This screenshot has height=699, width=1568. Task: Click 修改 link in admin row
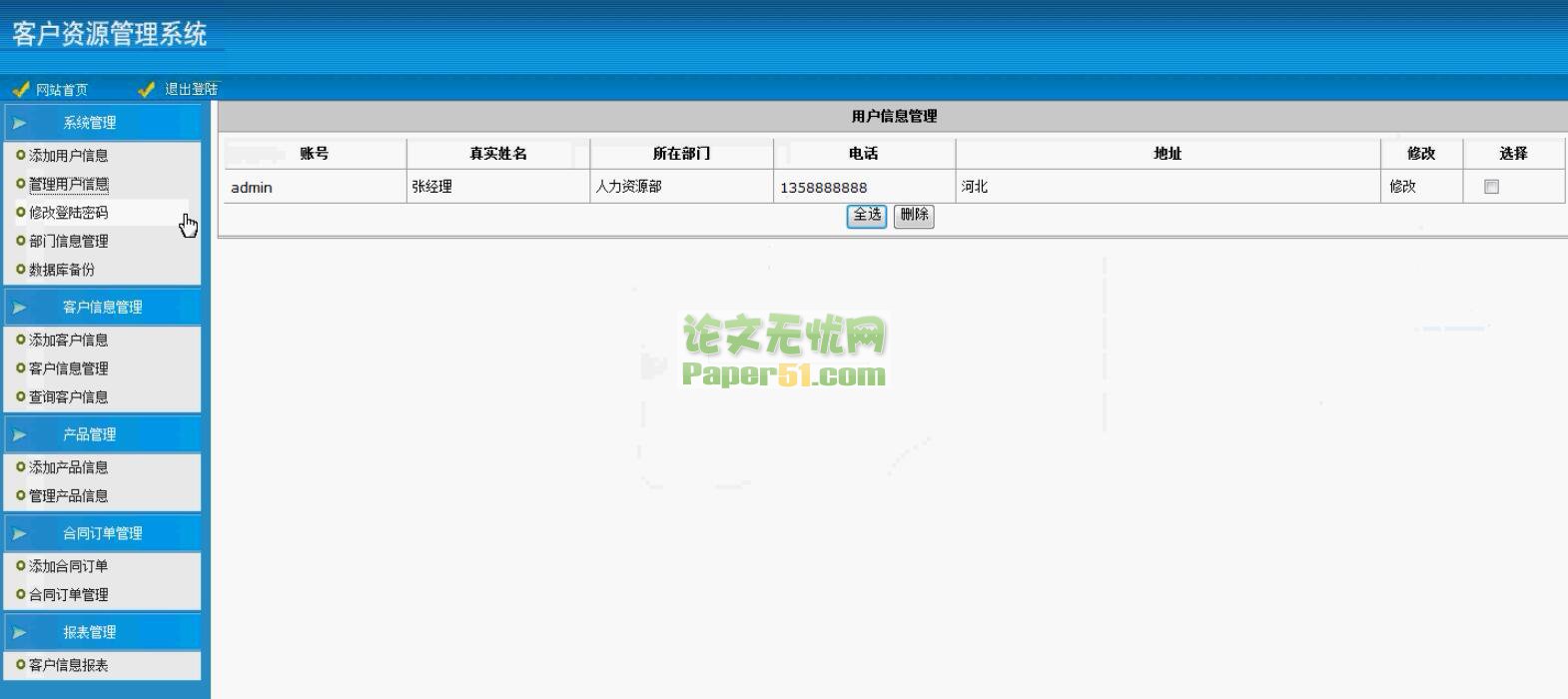coord(1402,187)
